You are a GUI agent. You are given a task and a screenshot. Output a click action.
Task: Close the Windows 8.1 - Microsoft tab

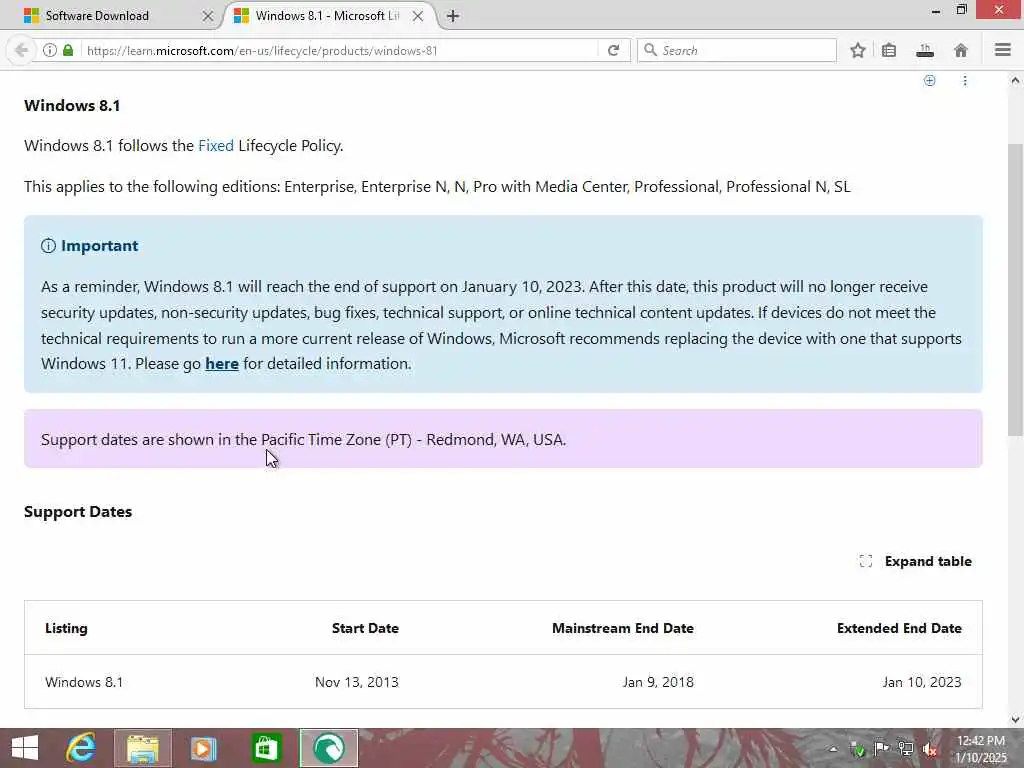tap(418, 16)
